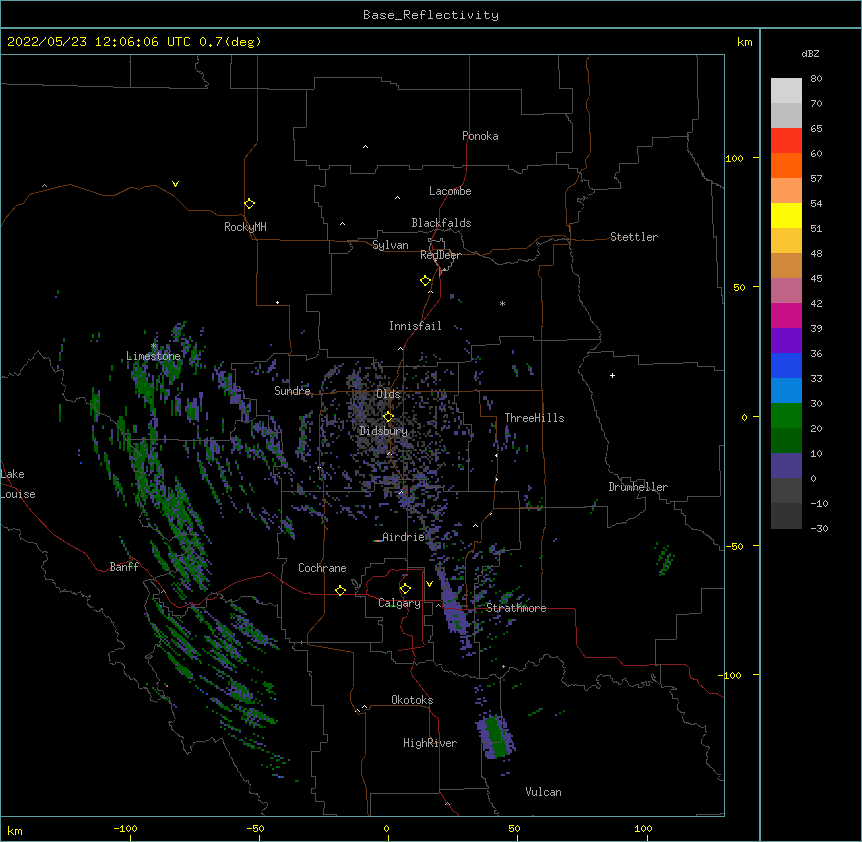Select the magenta 39-42 dBZ legend swatch
The width and height of the screenshot is (862, 842).
(786, 316)
